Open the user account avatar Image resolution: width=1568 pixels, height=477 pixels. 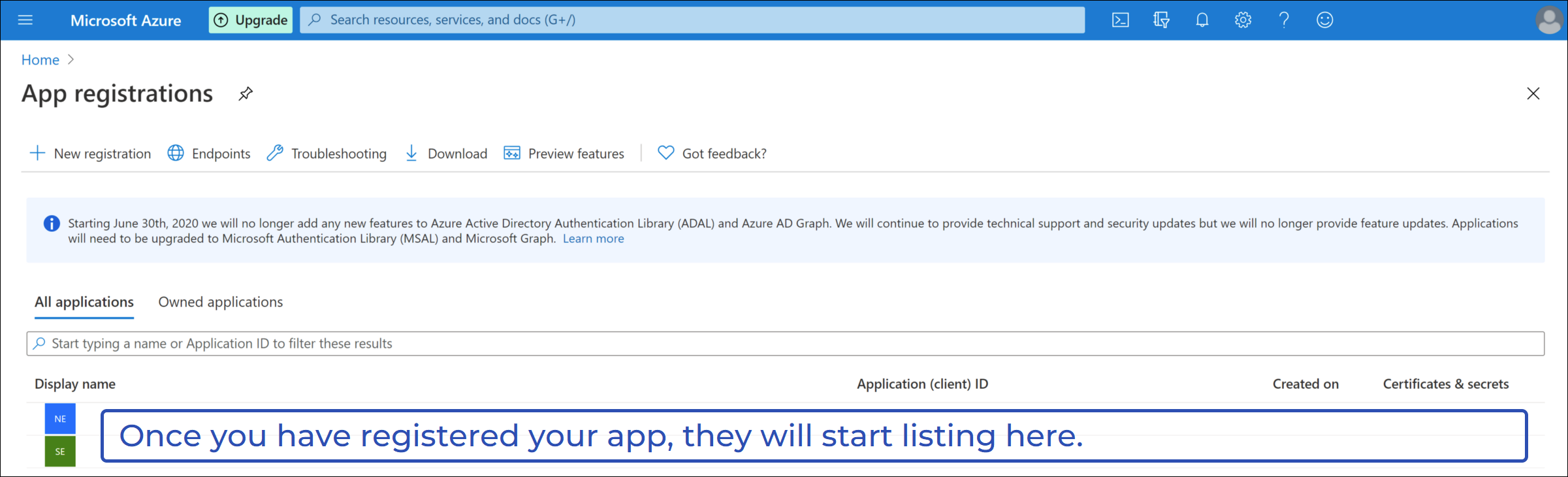(1549, 20)
